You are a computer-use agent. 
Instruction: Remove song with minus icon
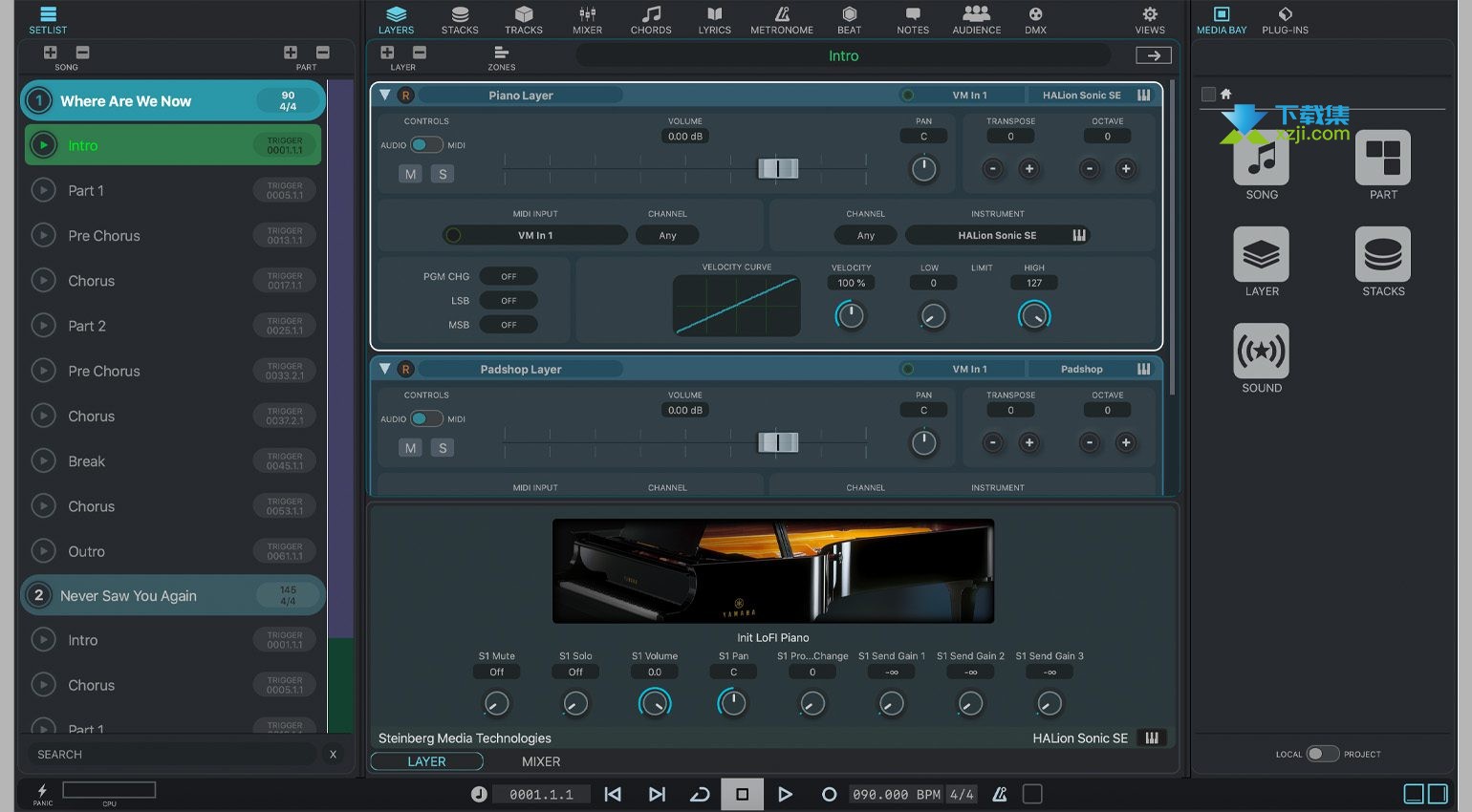point(82,53)
